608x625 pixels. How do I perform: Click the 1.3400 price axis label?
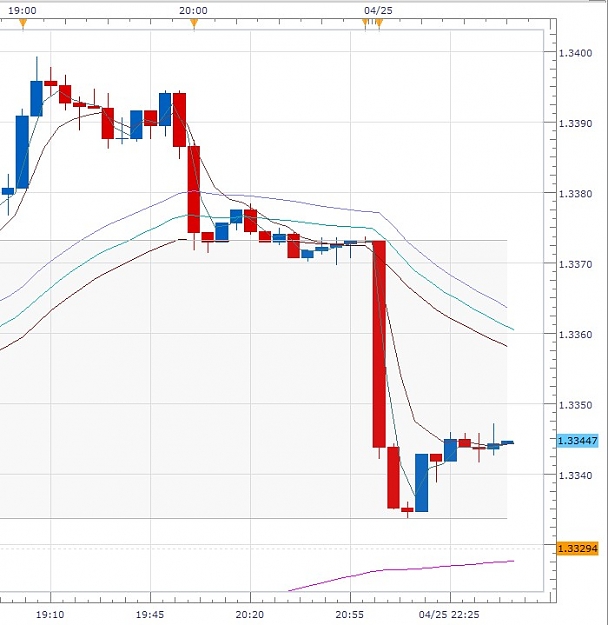[x=575, y=53]
